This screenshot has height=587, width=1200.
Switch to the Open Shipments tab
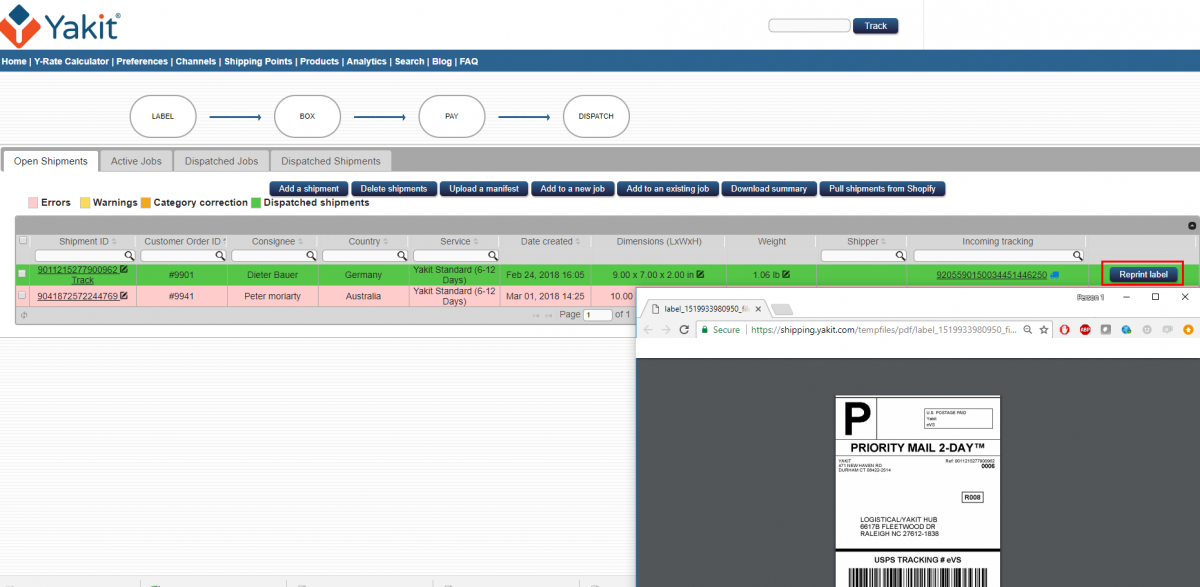51,161
